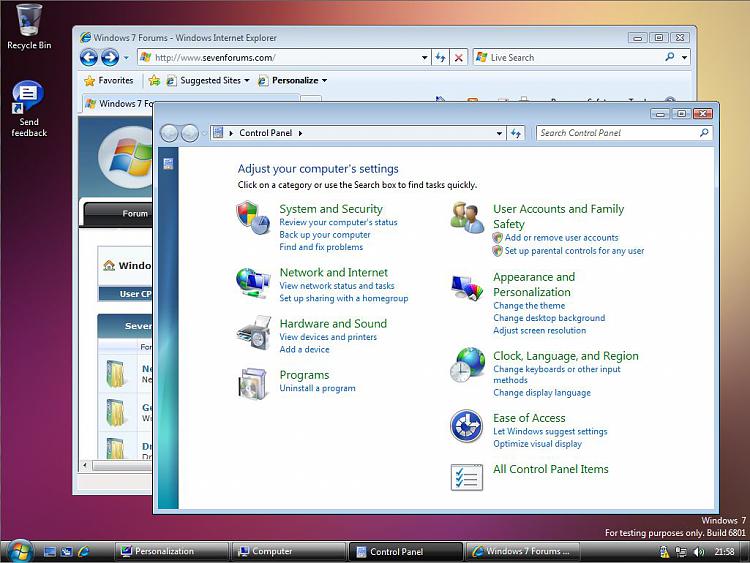Open Review your computer's status link
750x563 pixels.
click(x=338, y=222)
